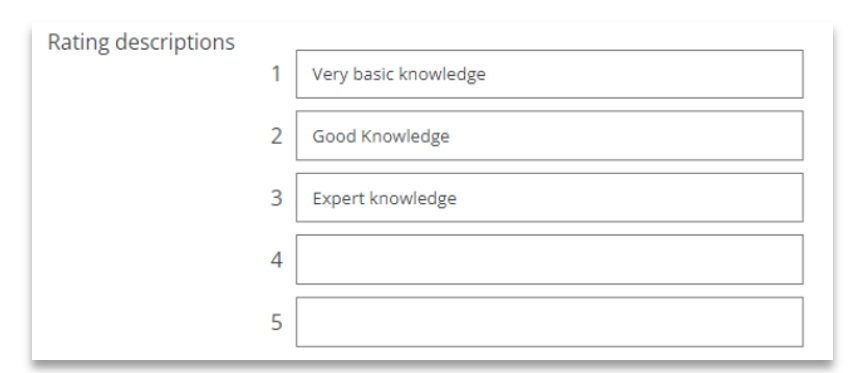Click 'knowledge' after 'Expert' in rating 3
865x373 pixels.
pos(413,198)
